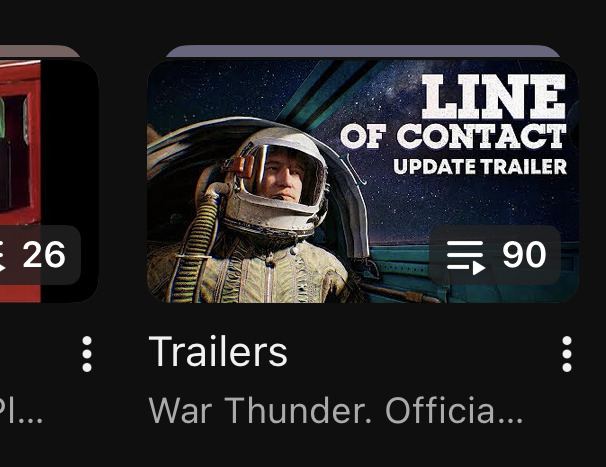The height and width of the screenshot is (467, 606).
Task: Click the playlist queue icon beside 90
Action: tap(466, 257)
